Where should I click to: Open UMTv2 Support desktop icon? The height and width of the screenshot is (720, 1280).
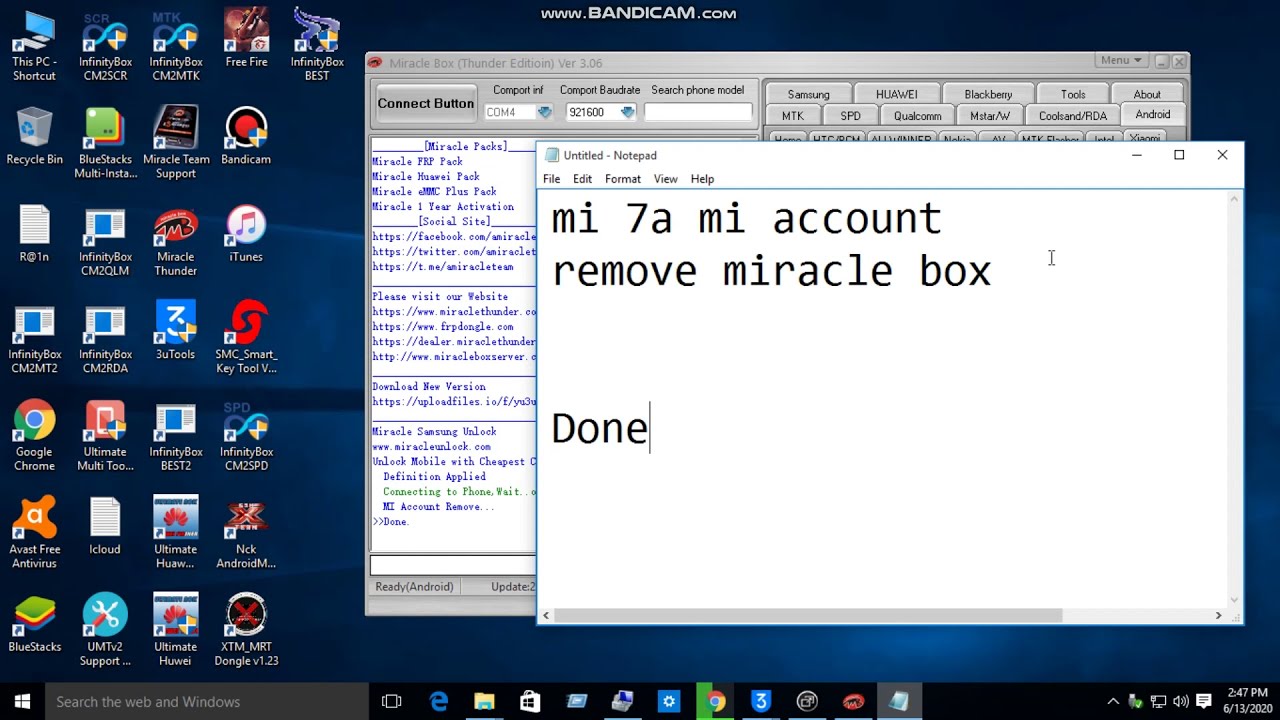pyautogui.click(x=105, y=631)
